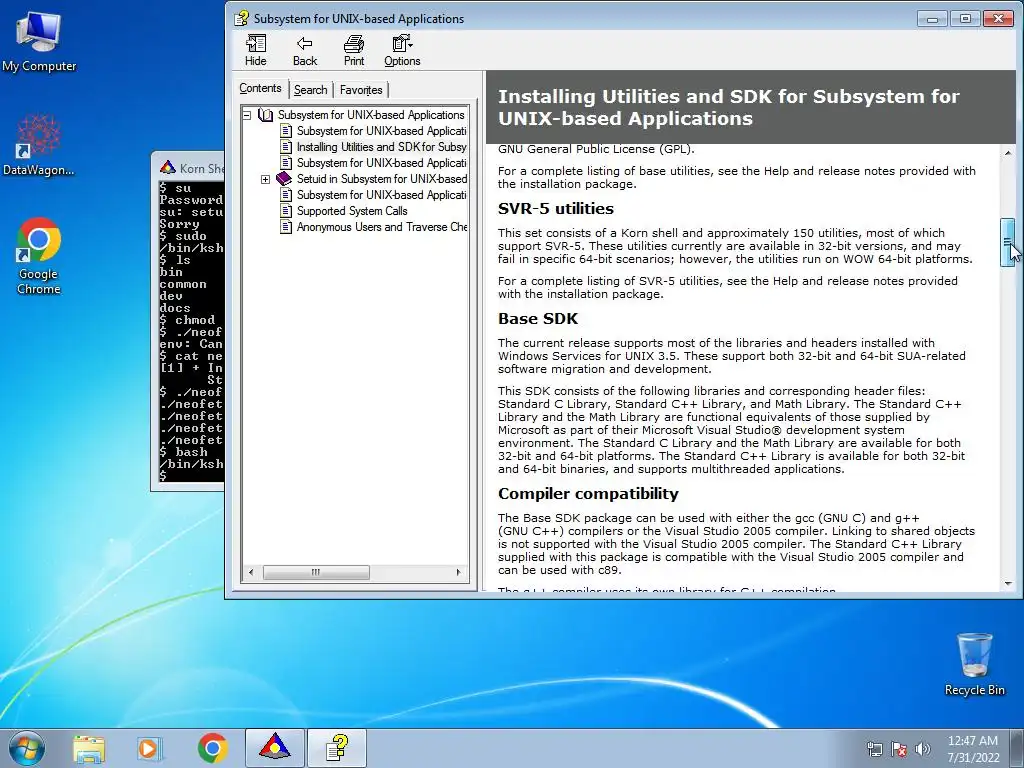Screen dimensions: 1024x768
Task: Maximize the help viewer window
Action: pos(965,19)
